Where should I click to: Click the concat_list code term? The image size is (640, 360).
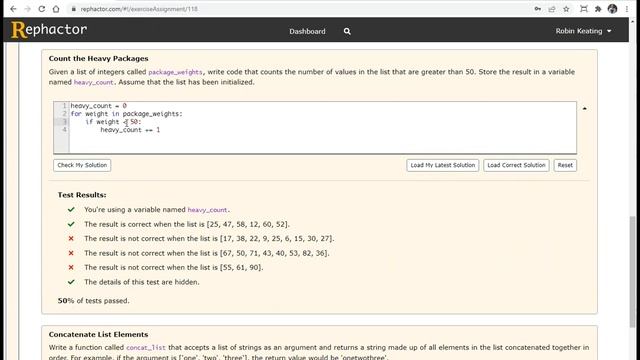[146, 348]
